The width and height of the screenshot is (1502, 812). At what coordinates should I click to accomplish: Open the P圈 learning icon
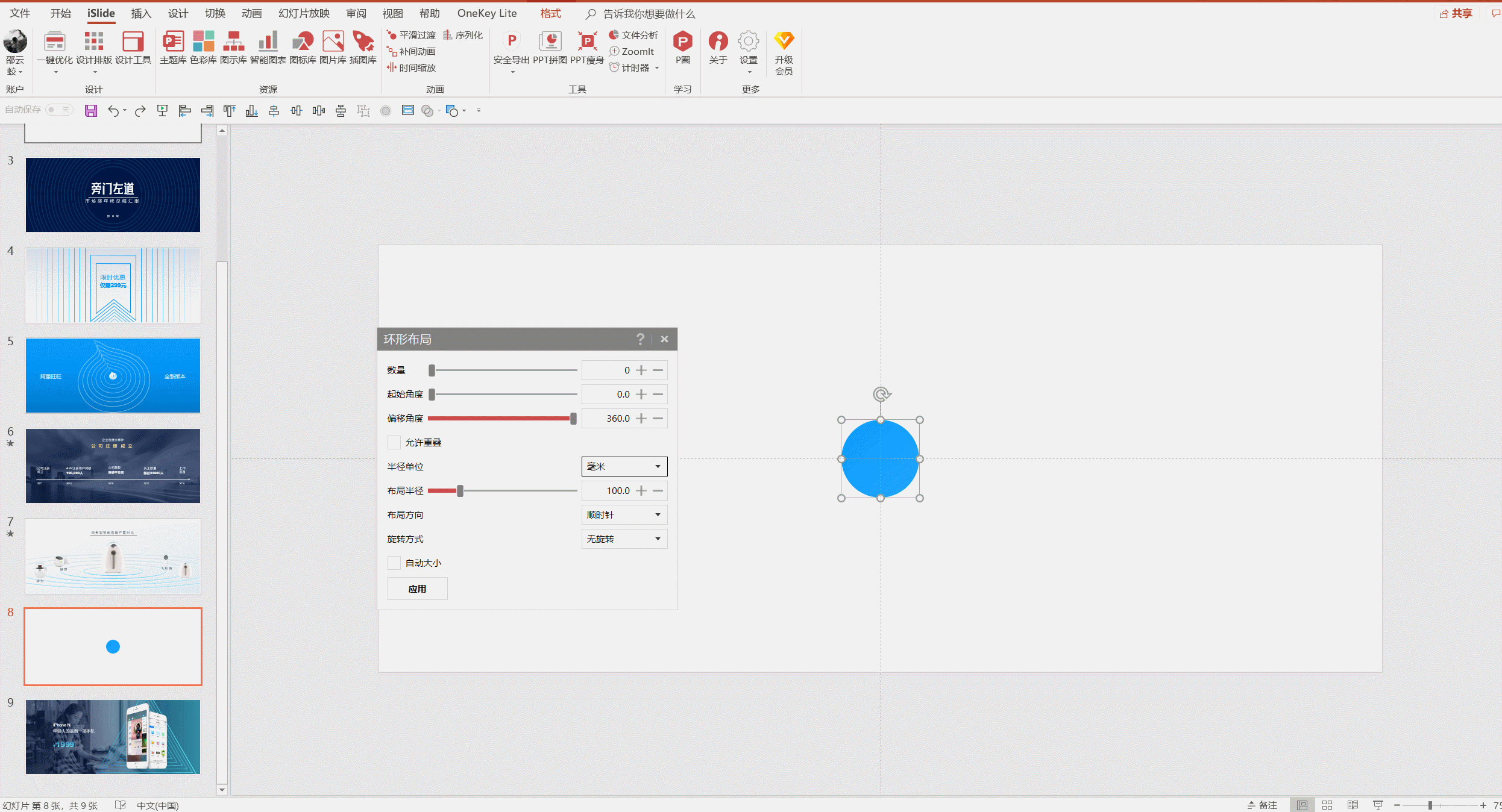(x=682, y=48)
